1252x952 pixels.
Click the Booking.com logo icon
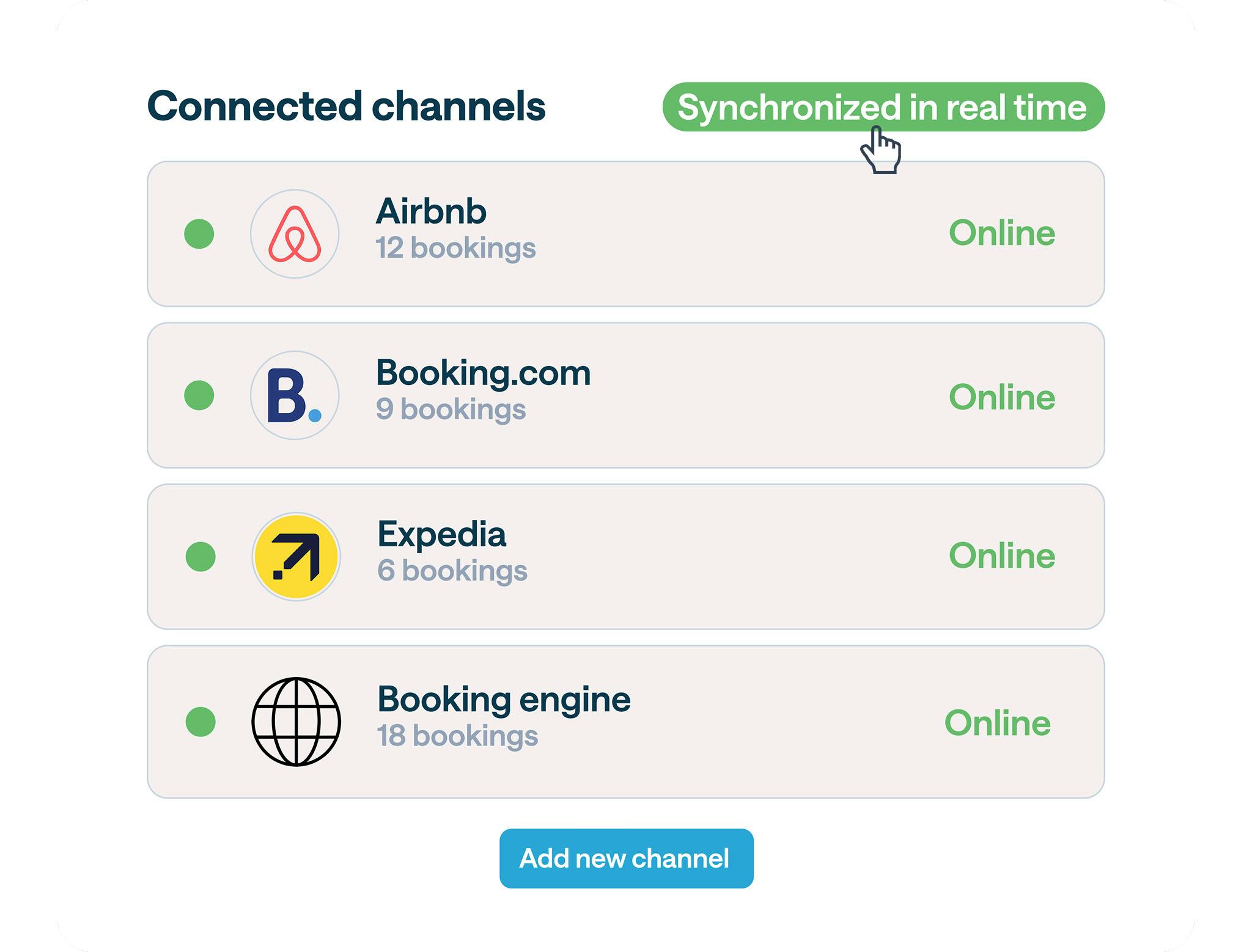click(x=295, y=395)
